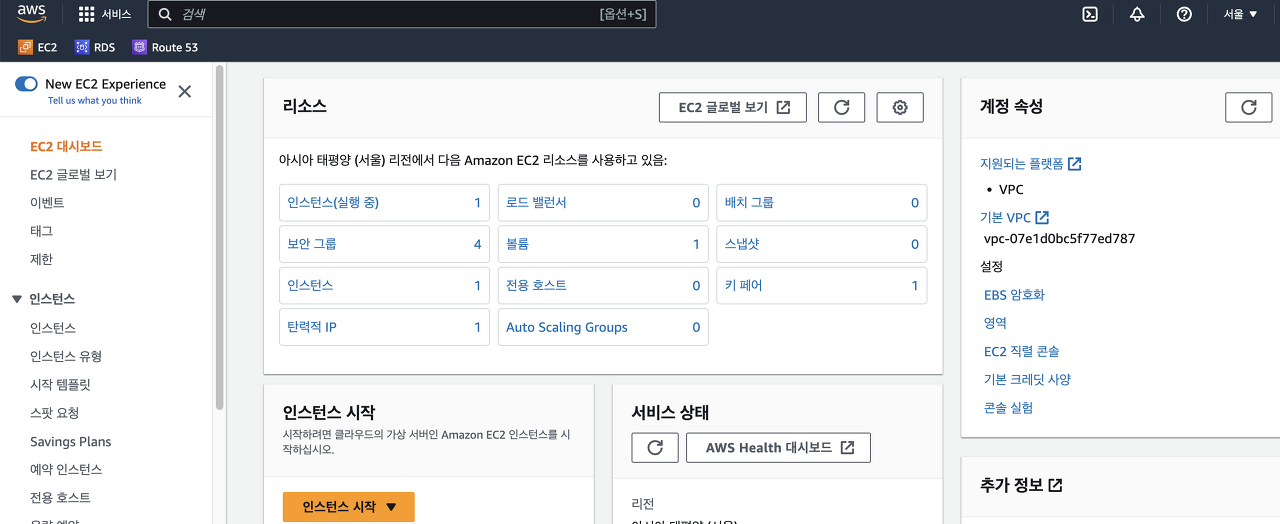Open the RDS favorites shortcut
The width and height of the screenshot is (1280, 524).
tap(95, 47)
